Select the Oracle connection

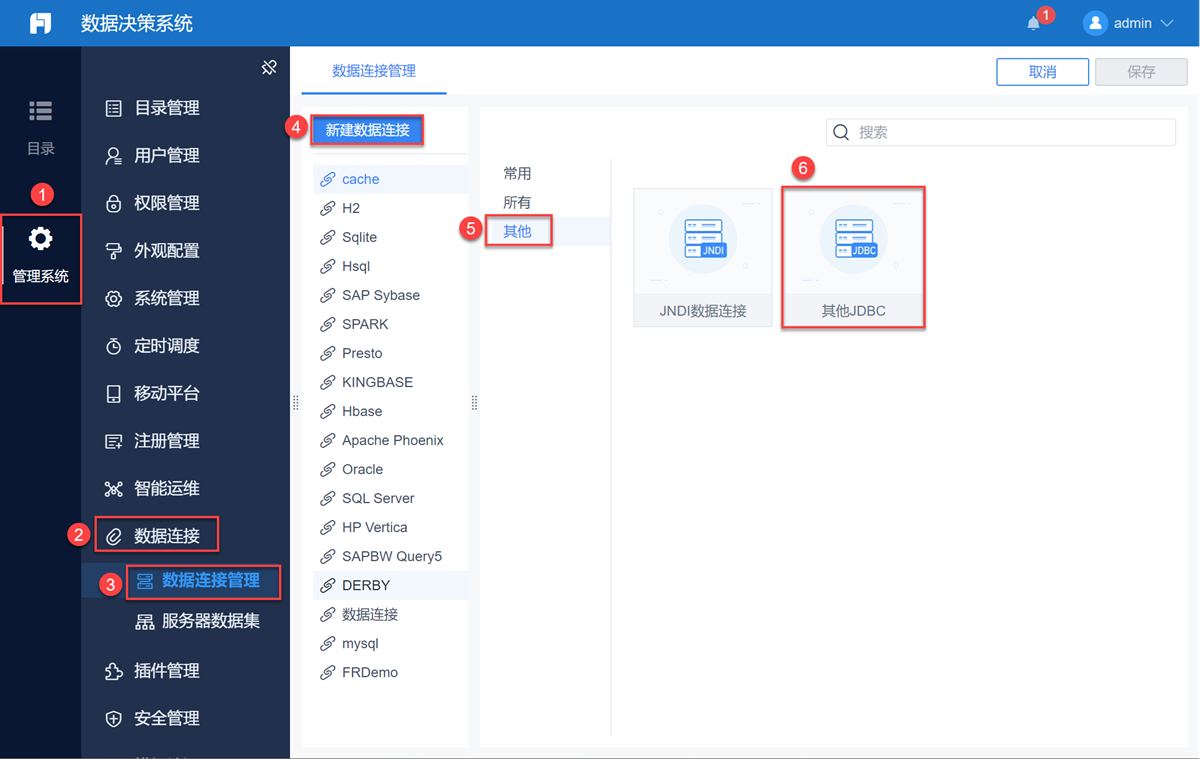tap(390, 470)
